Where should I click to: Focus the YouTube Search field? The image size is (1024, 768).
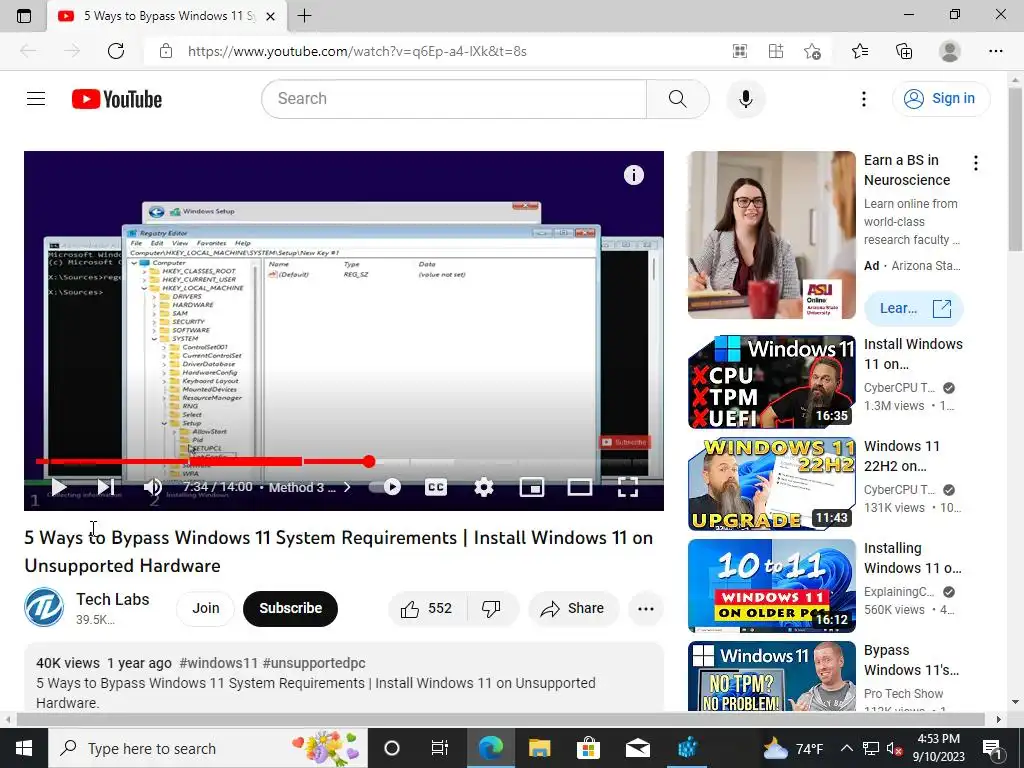[454, 99]
